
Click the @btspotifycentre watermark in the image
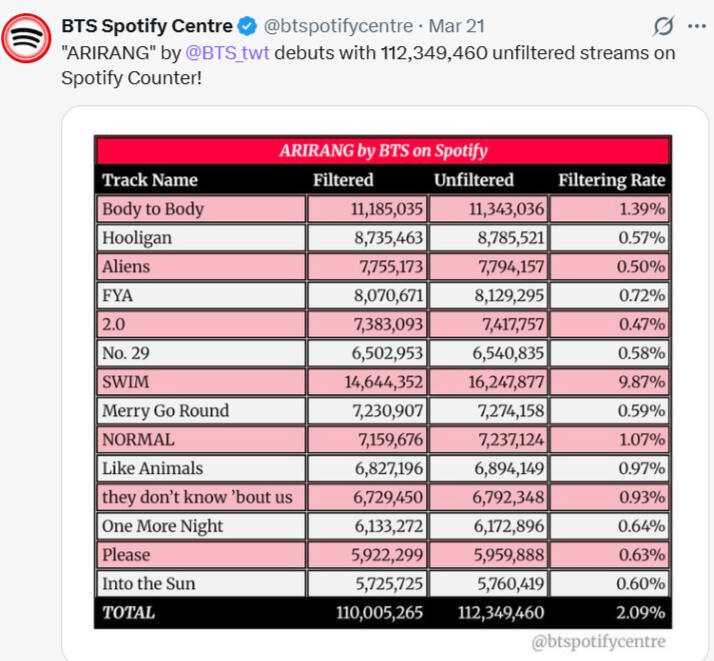pyautogui.click(x=597, y=641)
